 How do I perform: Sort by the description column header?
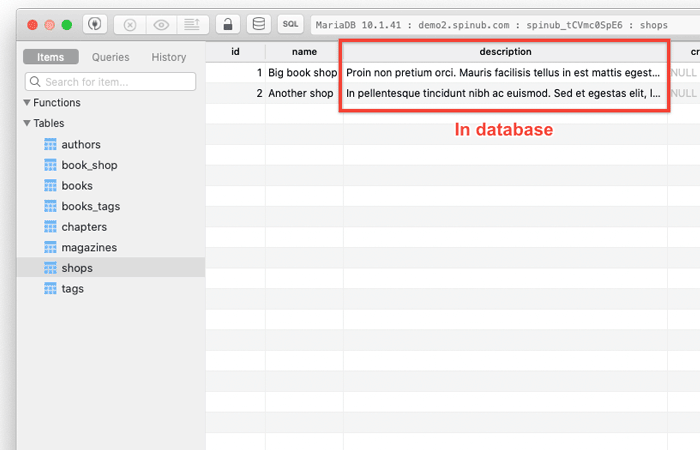(505, 51)
